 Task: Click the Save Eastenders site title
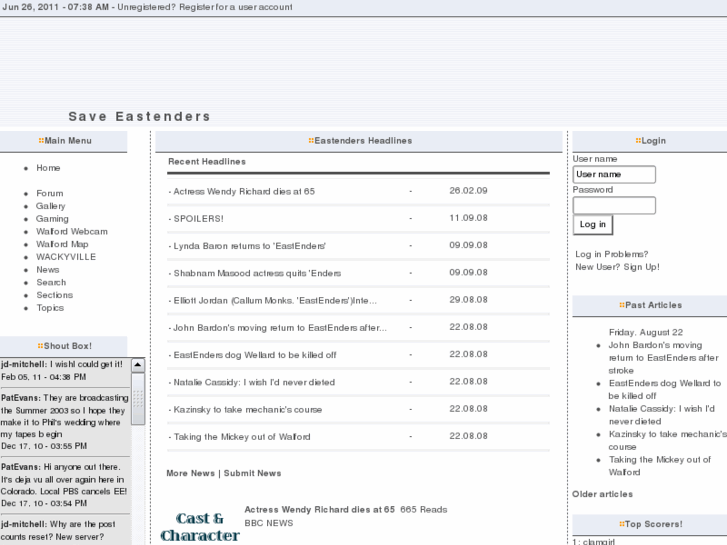pyautogui.click(x=140, y=116)
